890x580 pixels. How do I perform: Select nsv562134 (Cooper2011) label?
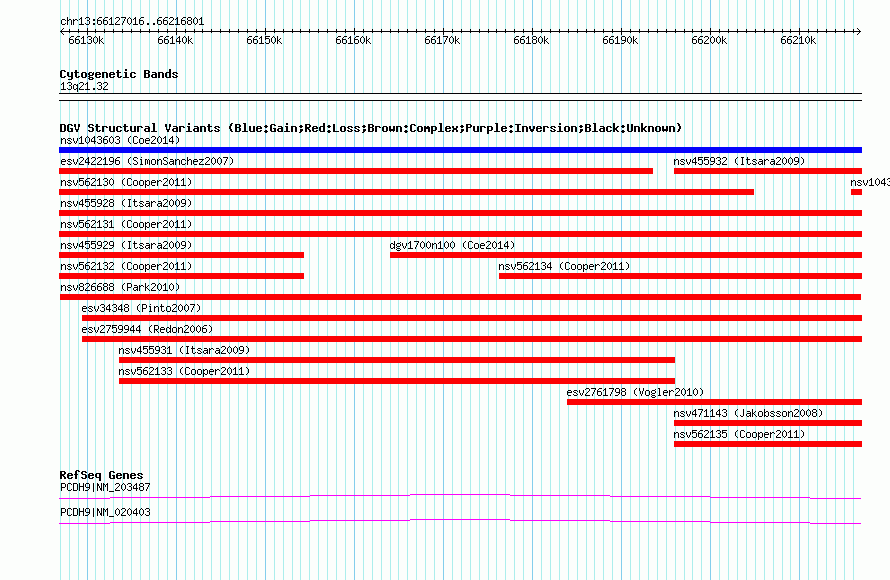[x=564, y=266]
